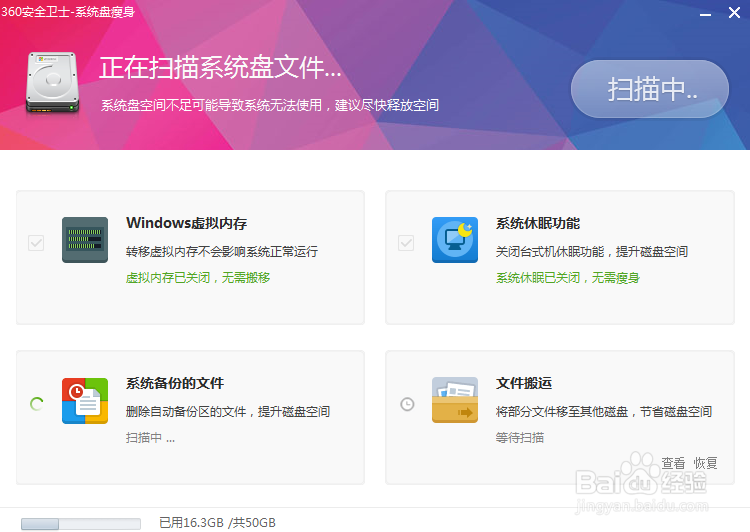Click 已用16.3GB /共50GB text
The image size is (750, 532).
pos(218,523)
